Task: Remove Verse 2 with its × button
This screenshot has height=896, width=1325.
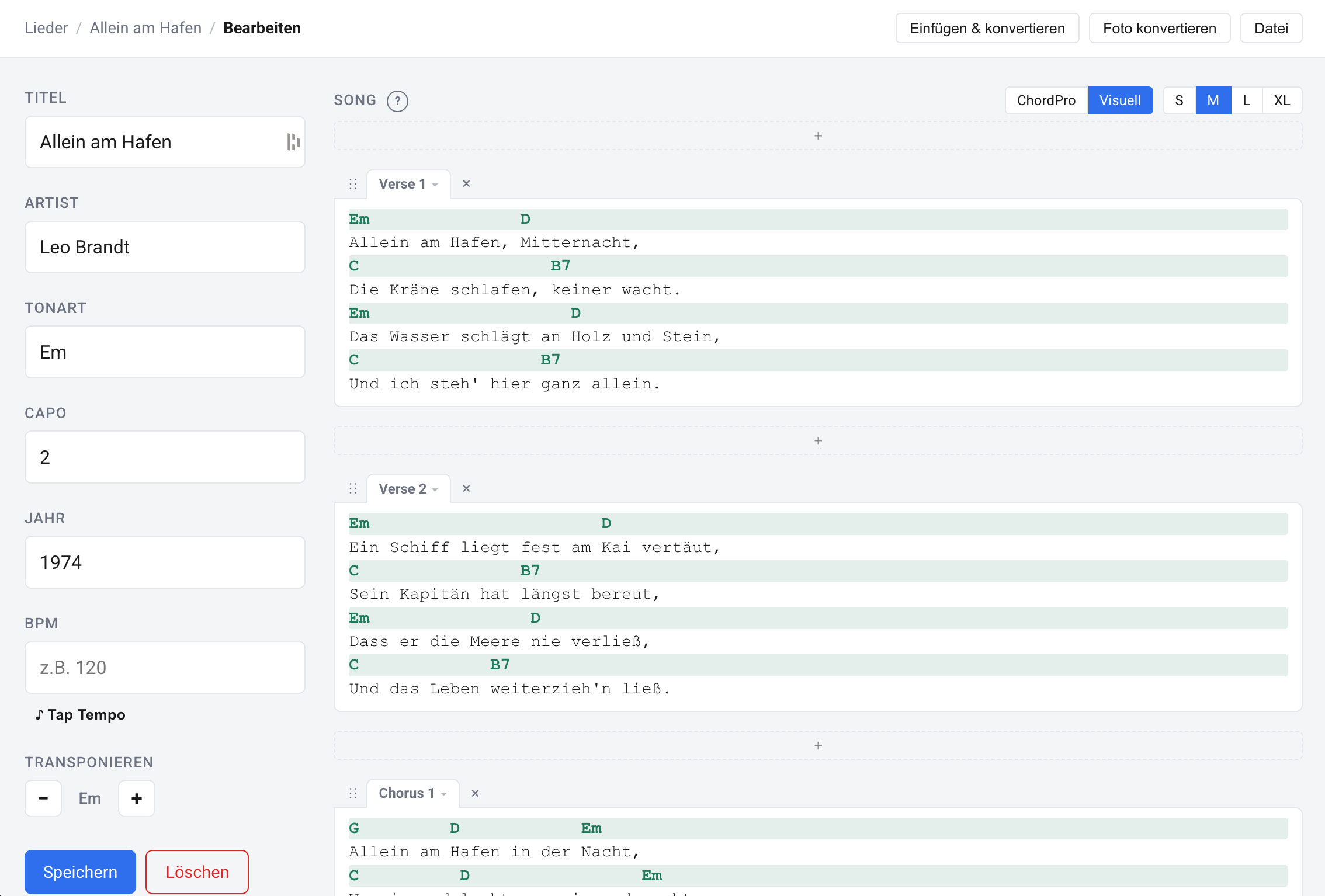Action: click(x=466, y=488)
